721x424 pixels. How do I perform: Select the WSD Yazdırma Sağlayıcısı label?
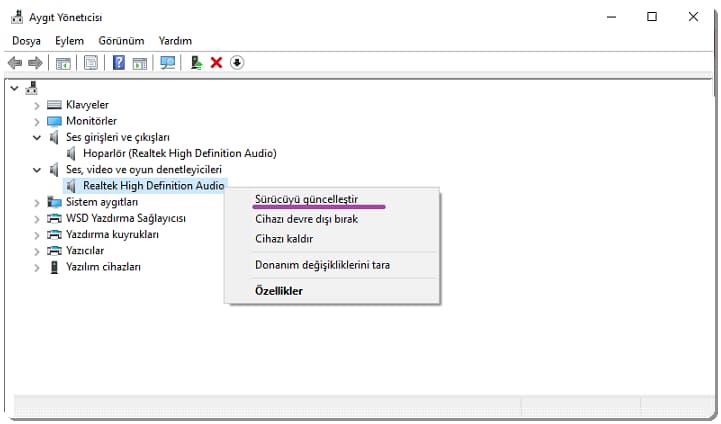pos(126,218)
